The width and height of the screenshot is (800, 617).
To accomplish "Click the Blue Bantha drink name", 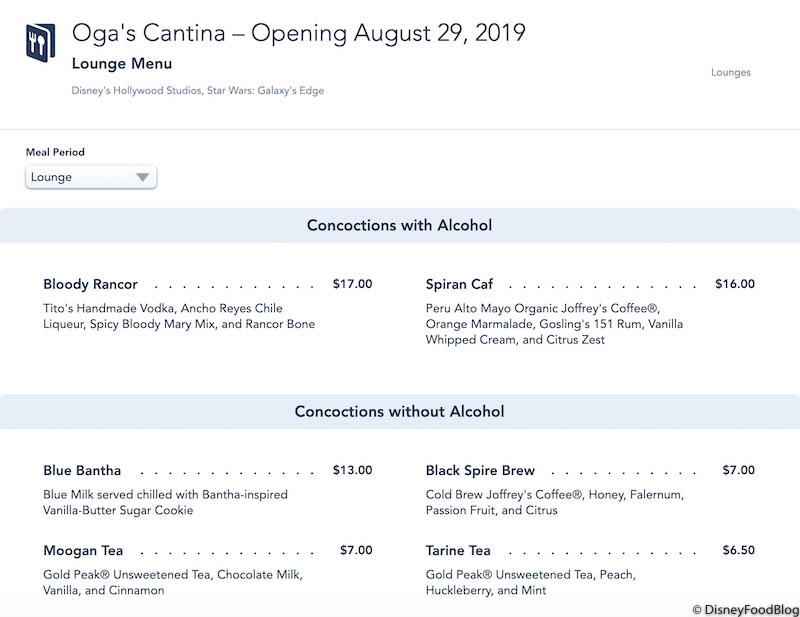I will [x=82, y=470].
